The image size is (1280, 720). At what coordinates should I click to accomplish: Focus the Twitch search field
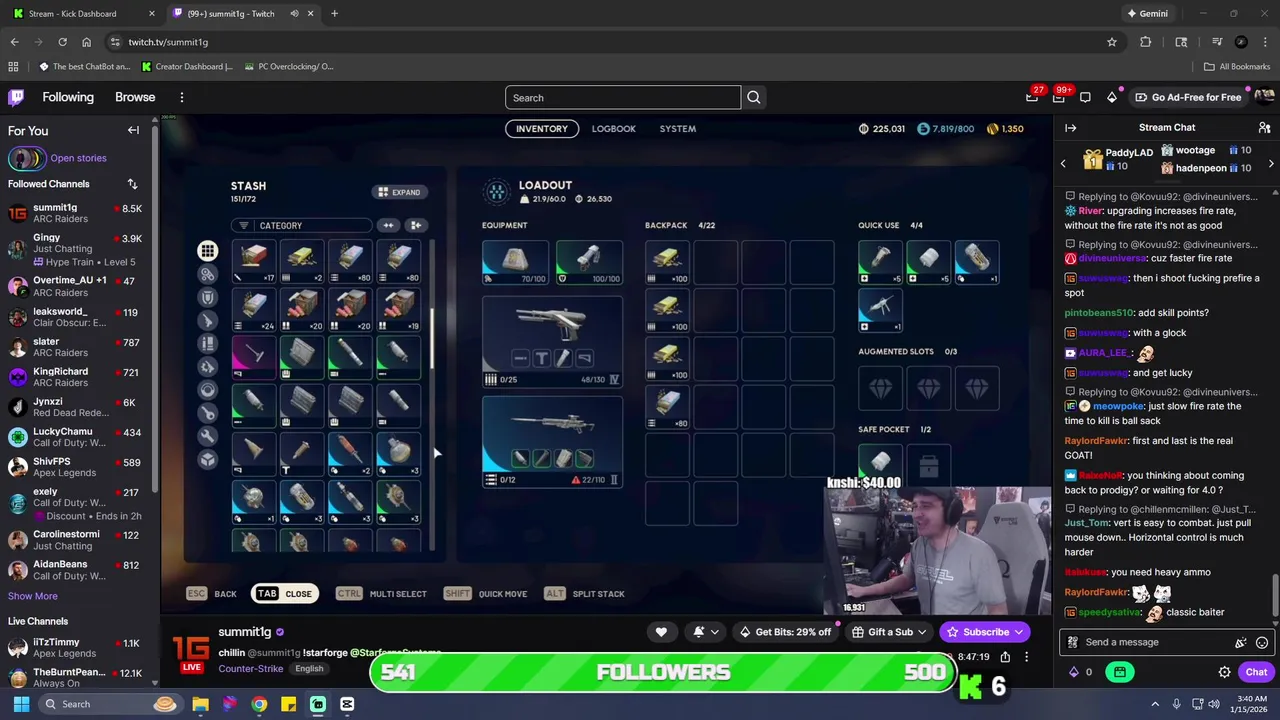(622, 97)
